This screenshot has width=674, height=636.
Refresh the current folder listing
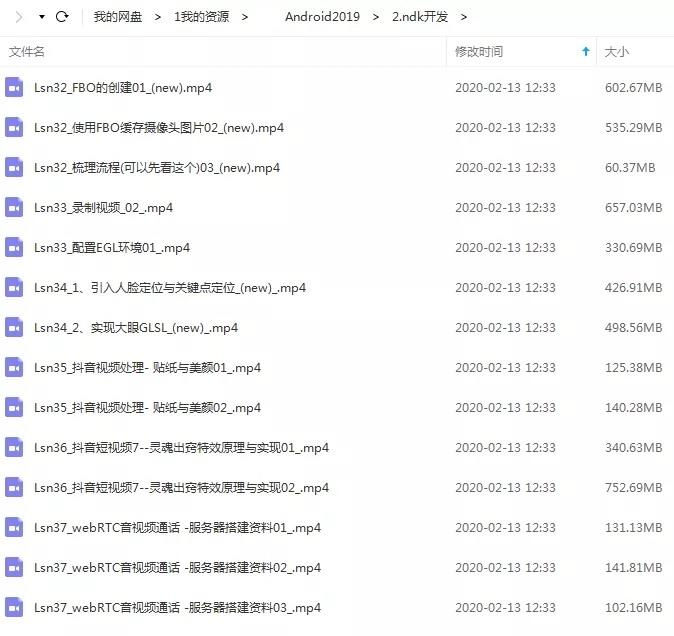[x=62, y=17]
